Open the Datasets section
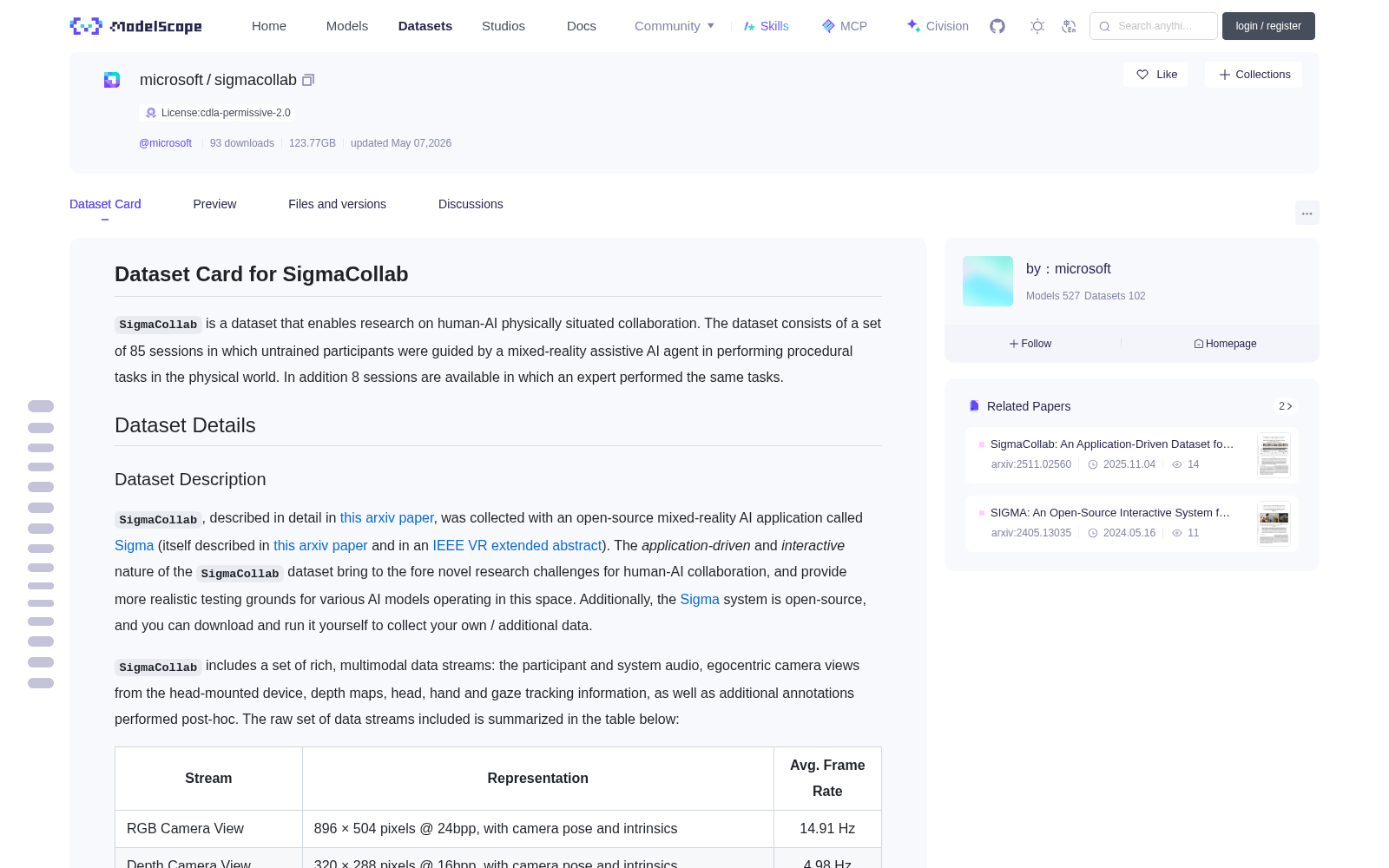Viewport: 1389px width, 868px height. point(425,26)
